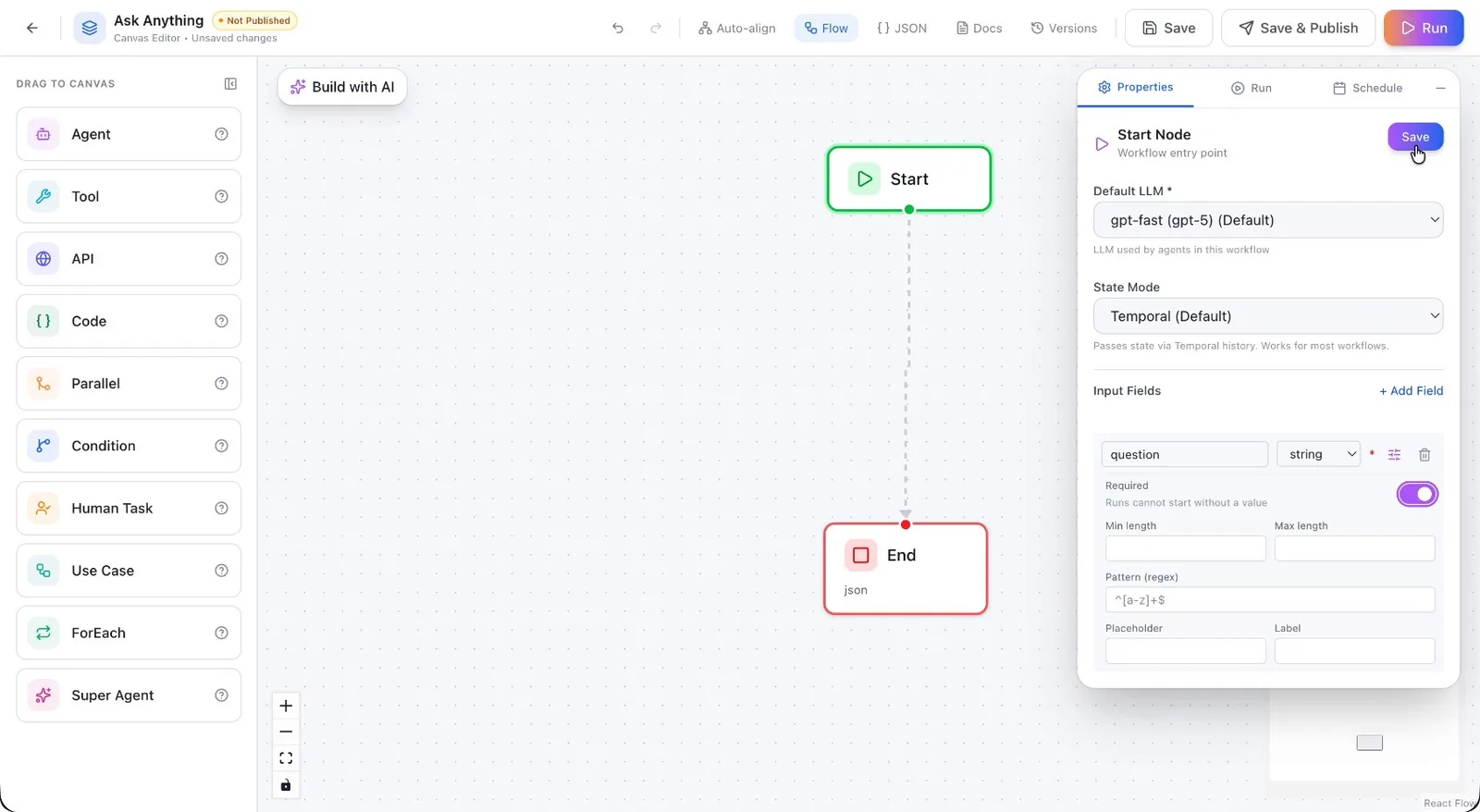Expand the State Mode dropdown
Screen dimensions: 1480x812
pos(1268,316)
